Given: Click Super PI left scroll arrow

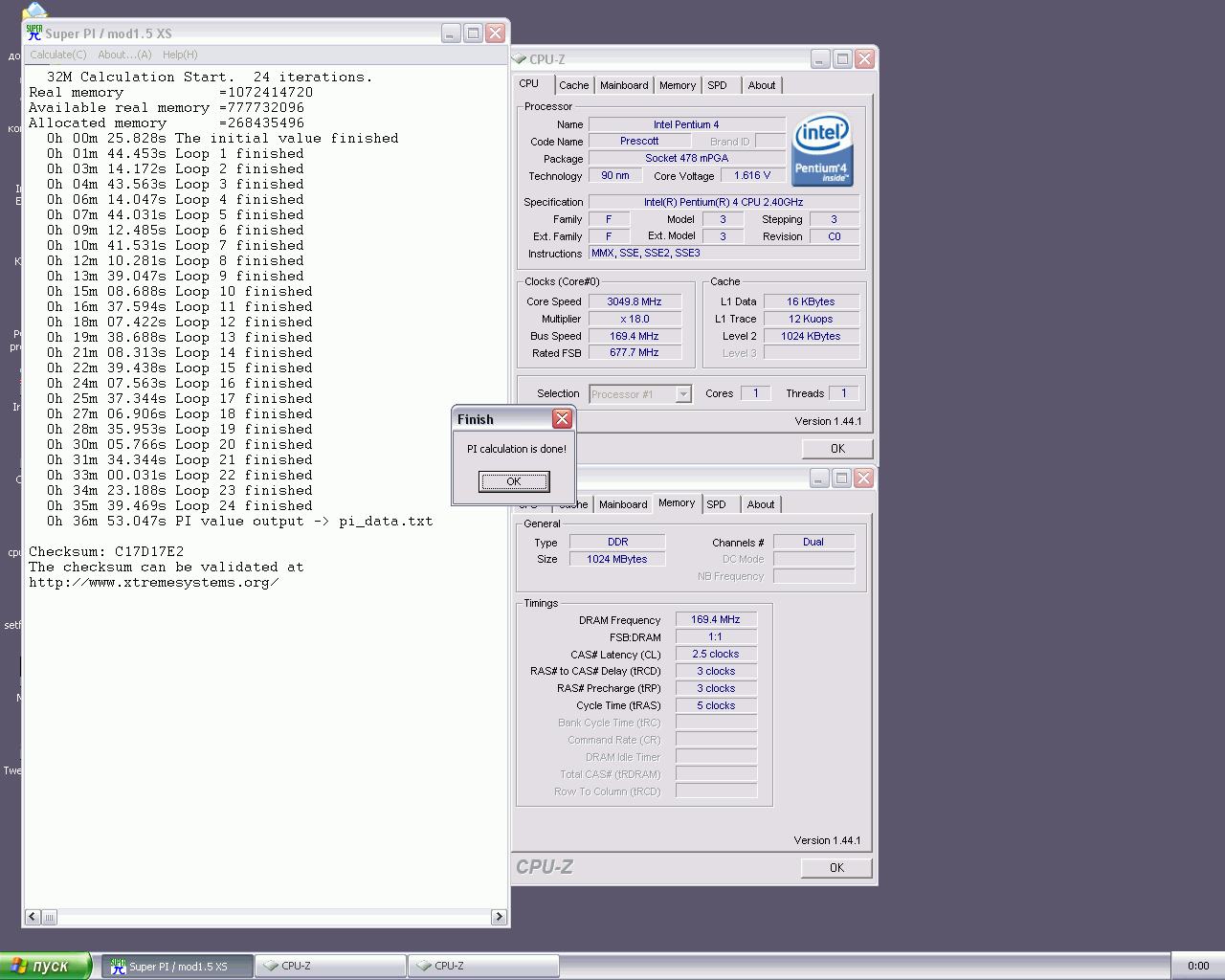Looking at the screenshot, I should click(x=33, y=917).
